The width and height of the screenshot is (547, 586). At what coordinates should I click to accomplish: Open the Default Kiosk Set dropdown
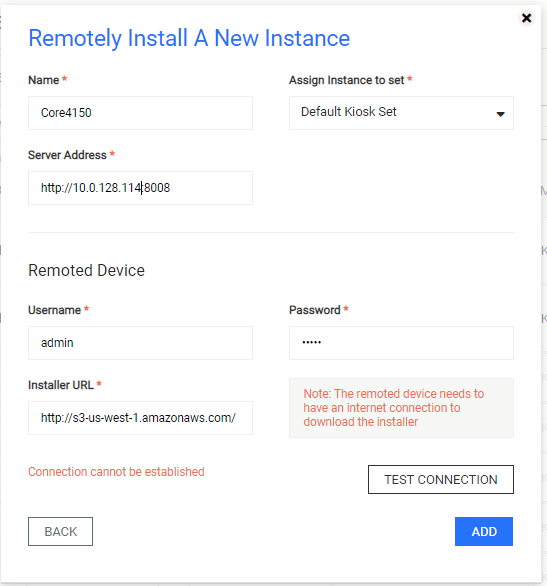(x=401, y=113)
